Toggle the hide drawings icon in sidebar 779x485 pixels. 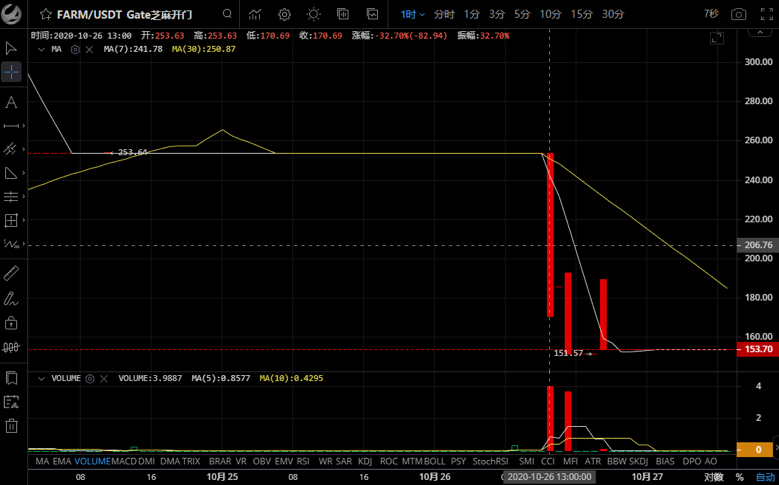point(11,348)
